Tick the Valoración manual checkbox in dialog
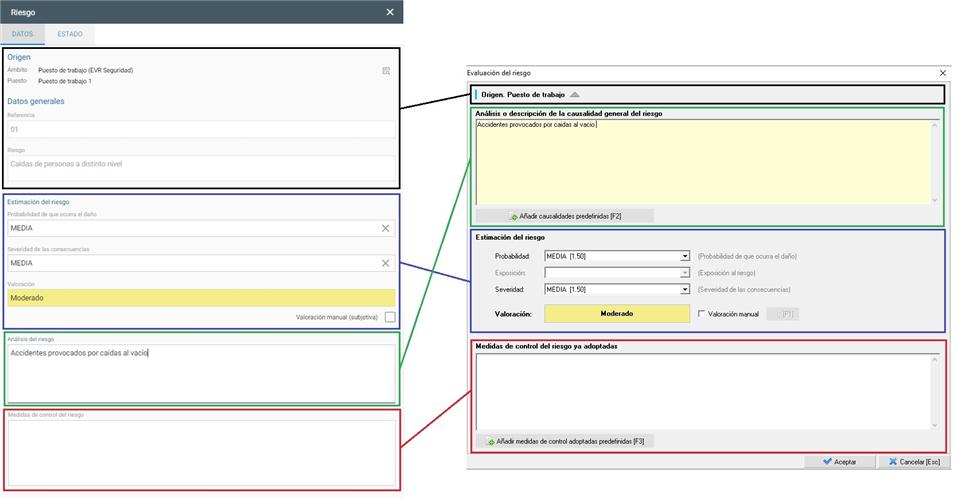The width and height of the screenshot is (960, 499). (x=701, y=313)
